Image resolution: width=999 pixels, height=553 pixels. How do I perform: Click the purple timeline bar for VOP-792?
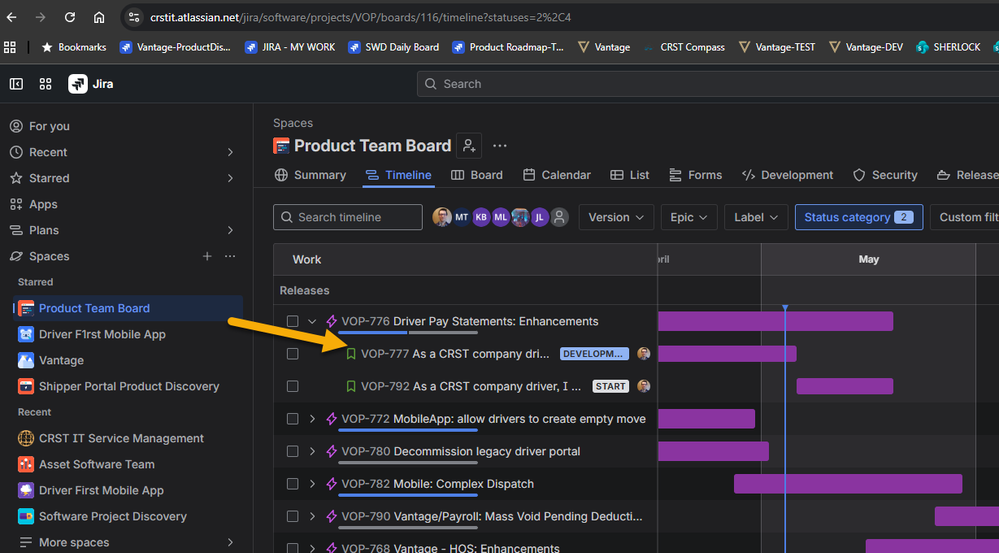point(845,386)
